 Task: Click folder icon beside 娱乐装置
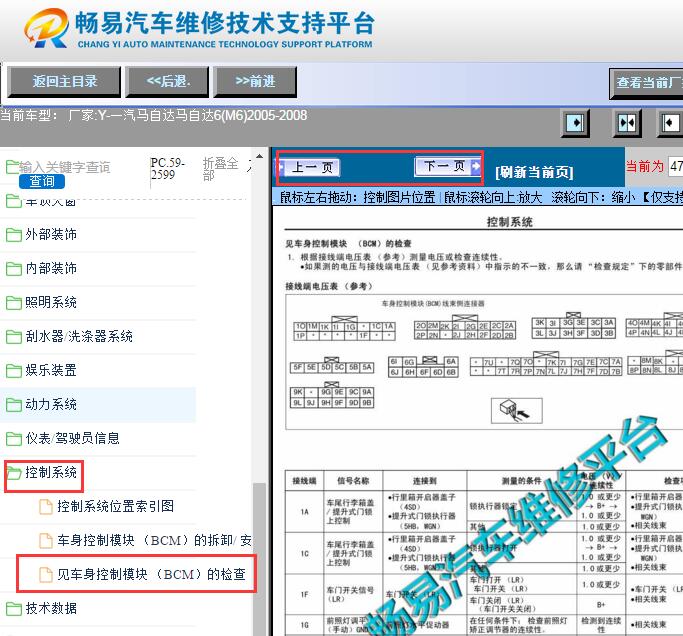coord(14,371)
